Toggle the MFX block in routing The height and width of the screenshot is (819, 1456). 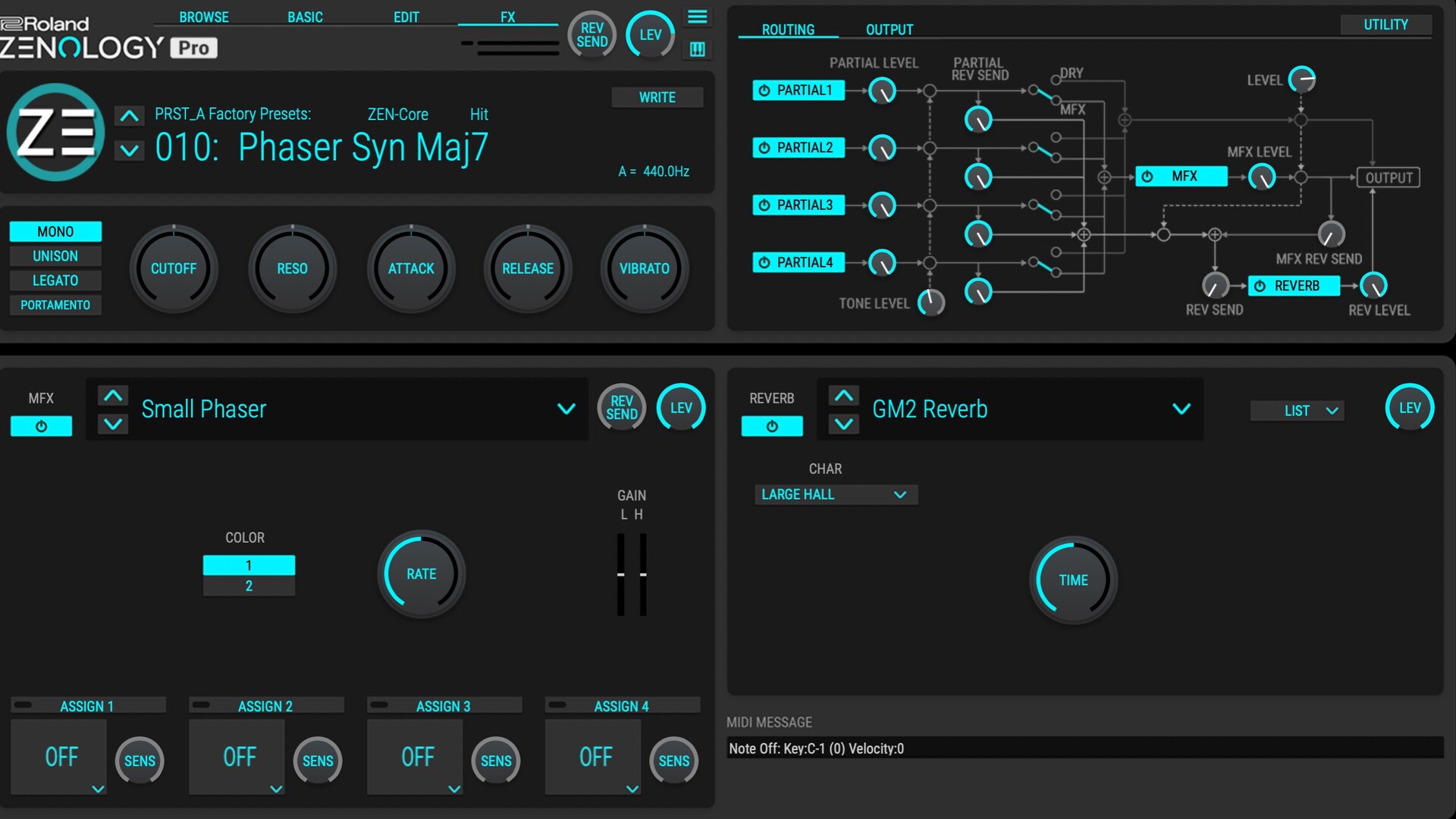pyautogui.click(x=1181, y=177)
